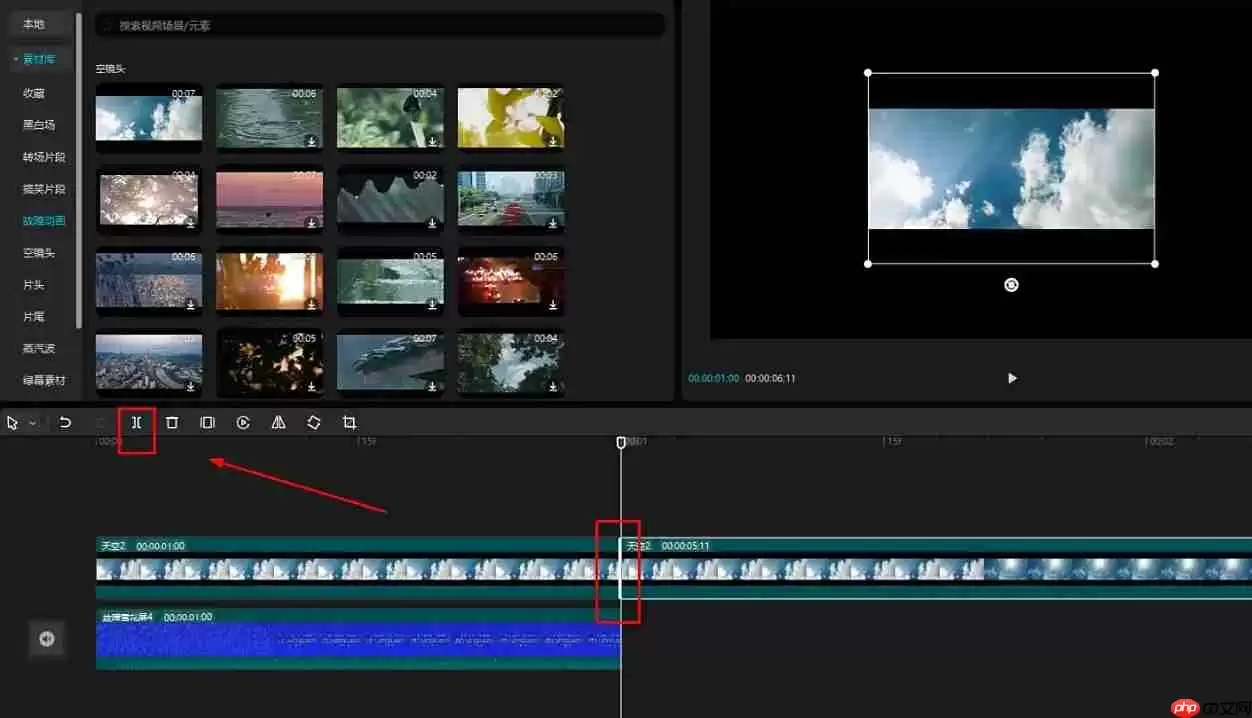Click the Freeze frame icon
This screenshot has height=718, width=1252.
click(x=207, y=422)
